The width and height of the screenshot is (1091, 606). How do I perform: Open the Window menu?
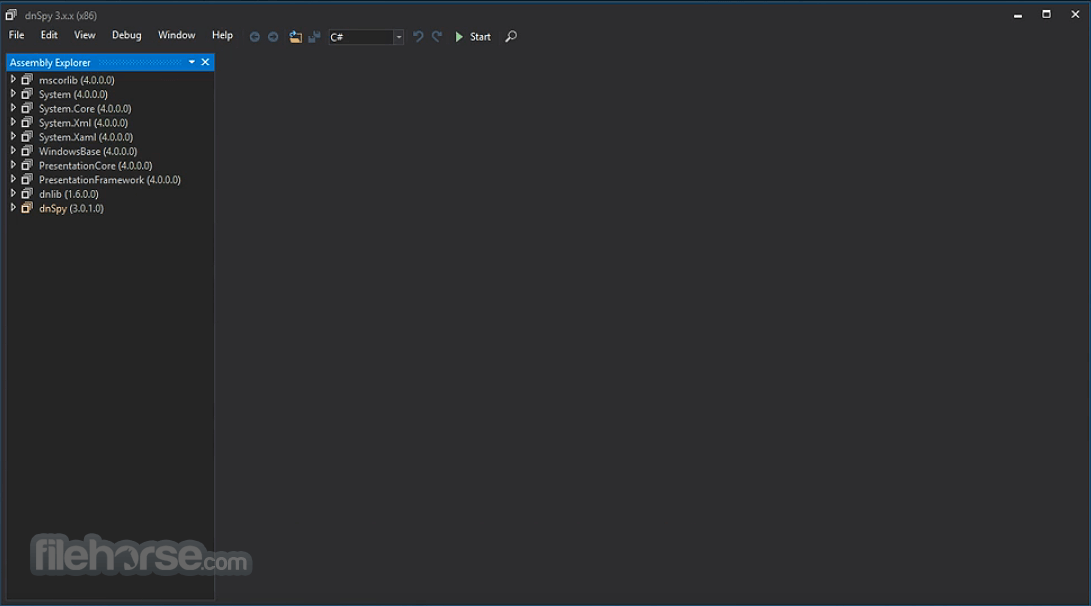click(177, 35)
